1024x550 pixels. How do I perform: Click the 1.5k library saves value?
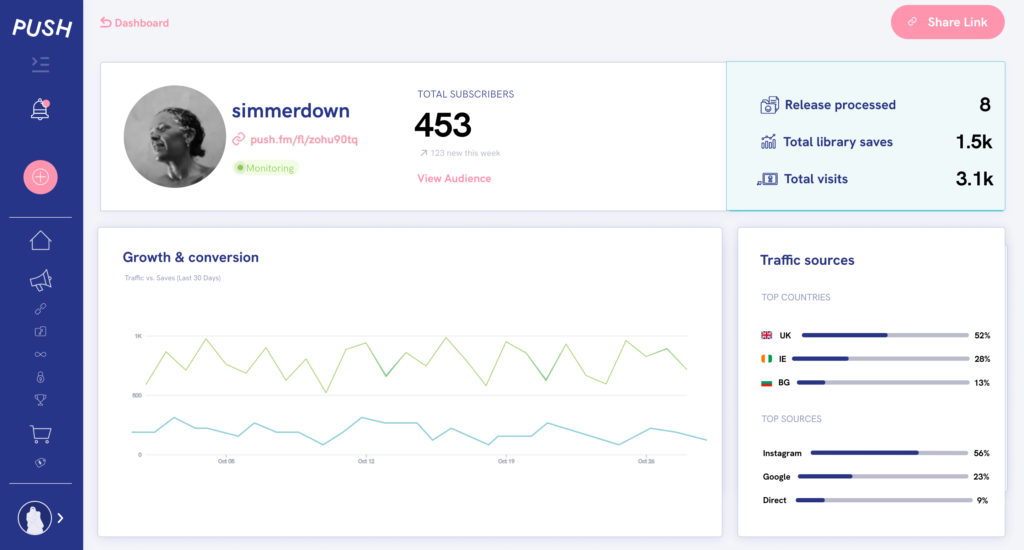point(974,142)
